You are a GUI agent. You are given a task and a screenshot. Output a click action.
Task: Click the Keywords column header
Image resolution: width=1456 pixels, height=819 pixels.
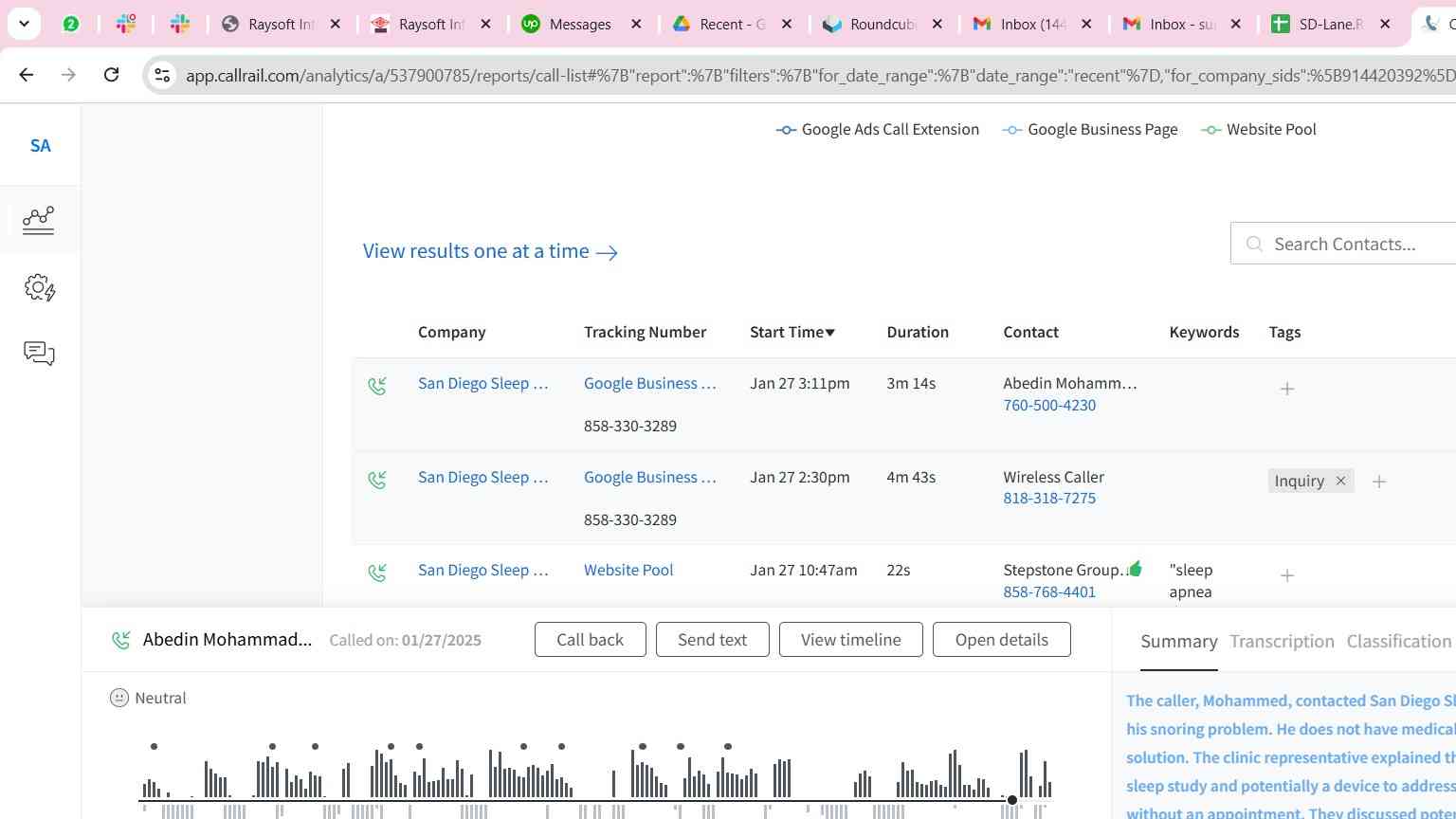coord(1204,332)
